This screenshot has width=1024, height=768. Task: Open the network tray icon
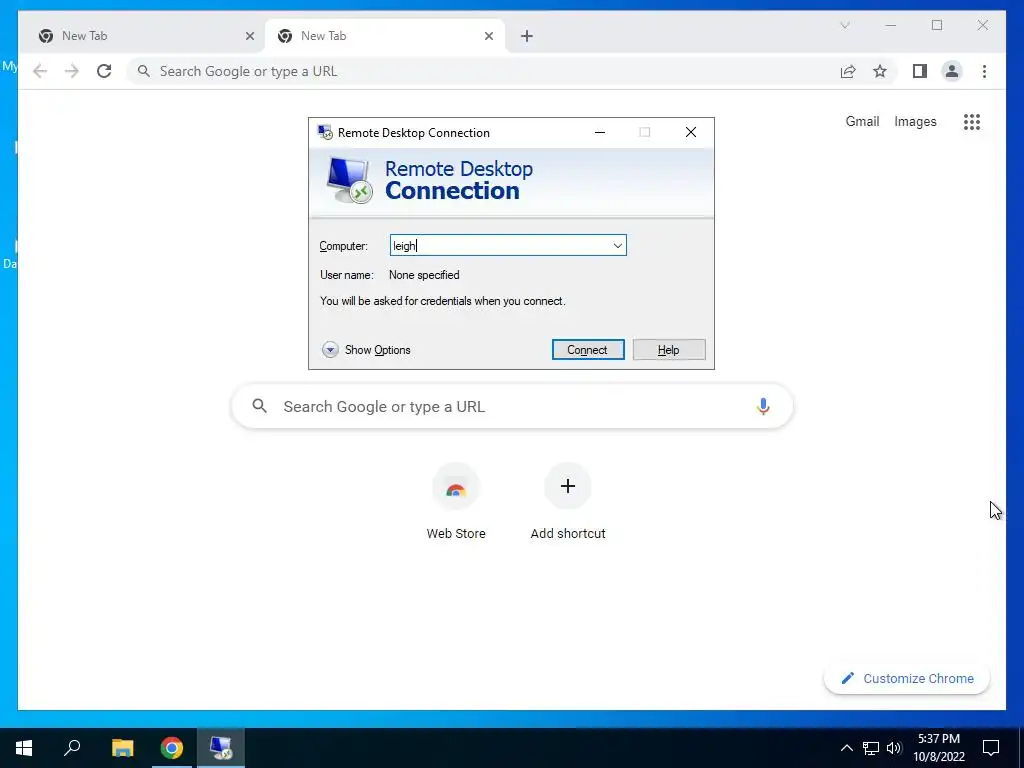point(871,748)
